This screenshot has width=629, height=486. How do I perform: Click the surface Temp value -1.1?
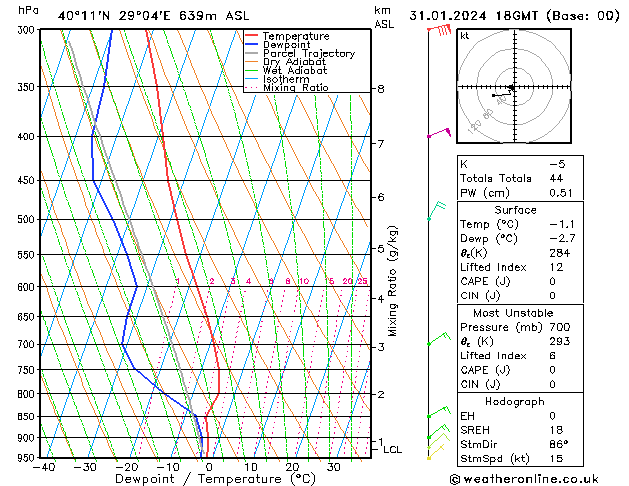point(562,224)
